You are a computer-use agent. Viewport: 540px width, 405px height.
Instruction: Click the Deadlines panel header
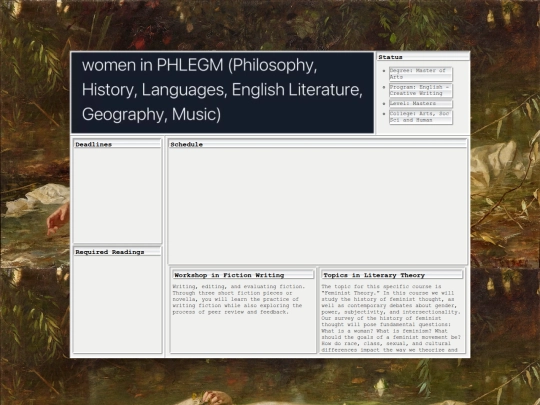tap(117, 144)
